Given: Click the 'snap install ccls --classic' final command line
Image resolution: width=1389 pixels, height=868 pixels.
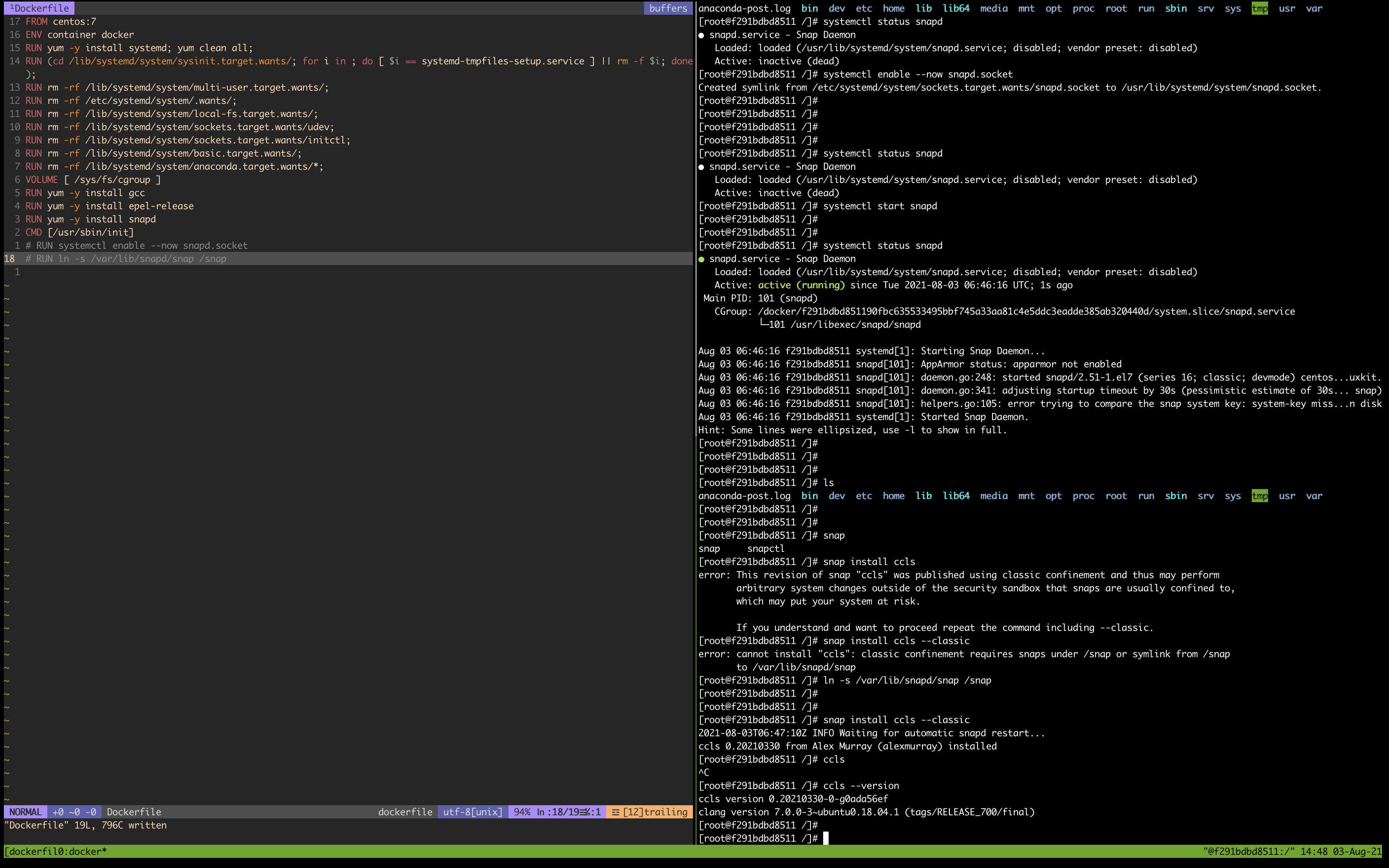Looking at the screenshot, I should pyautogui.click(x=896, y=720).
